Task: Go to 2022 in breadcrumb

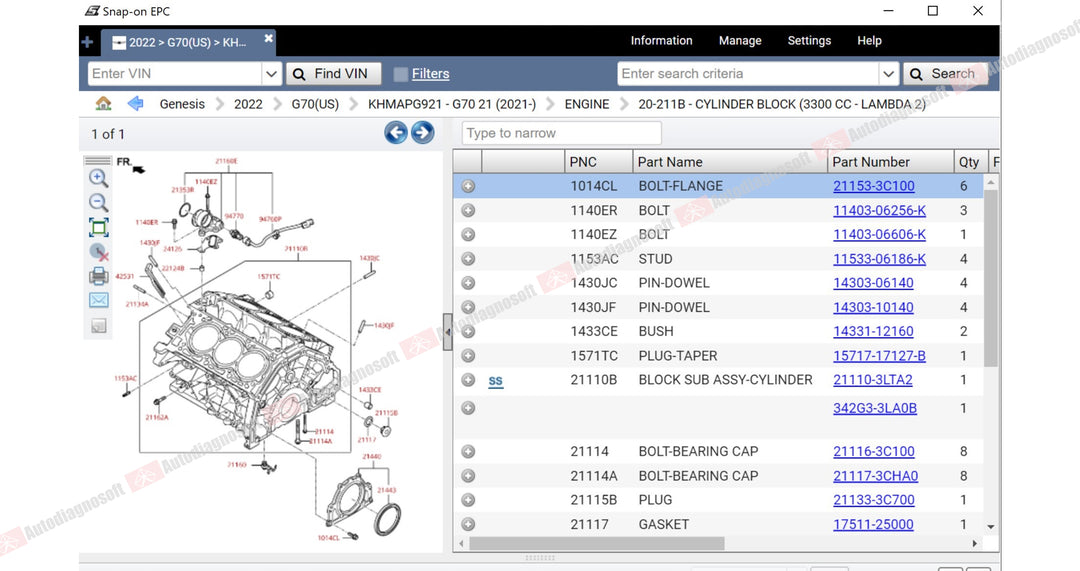Action: pyautogui.click(x=248, y=104)
